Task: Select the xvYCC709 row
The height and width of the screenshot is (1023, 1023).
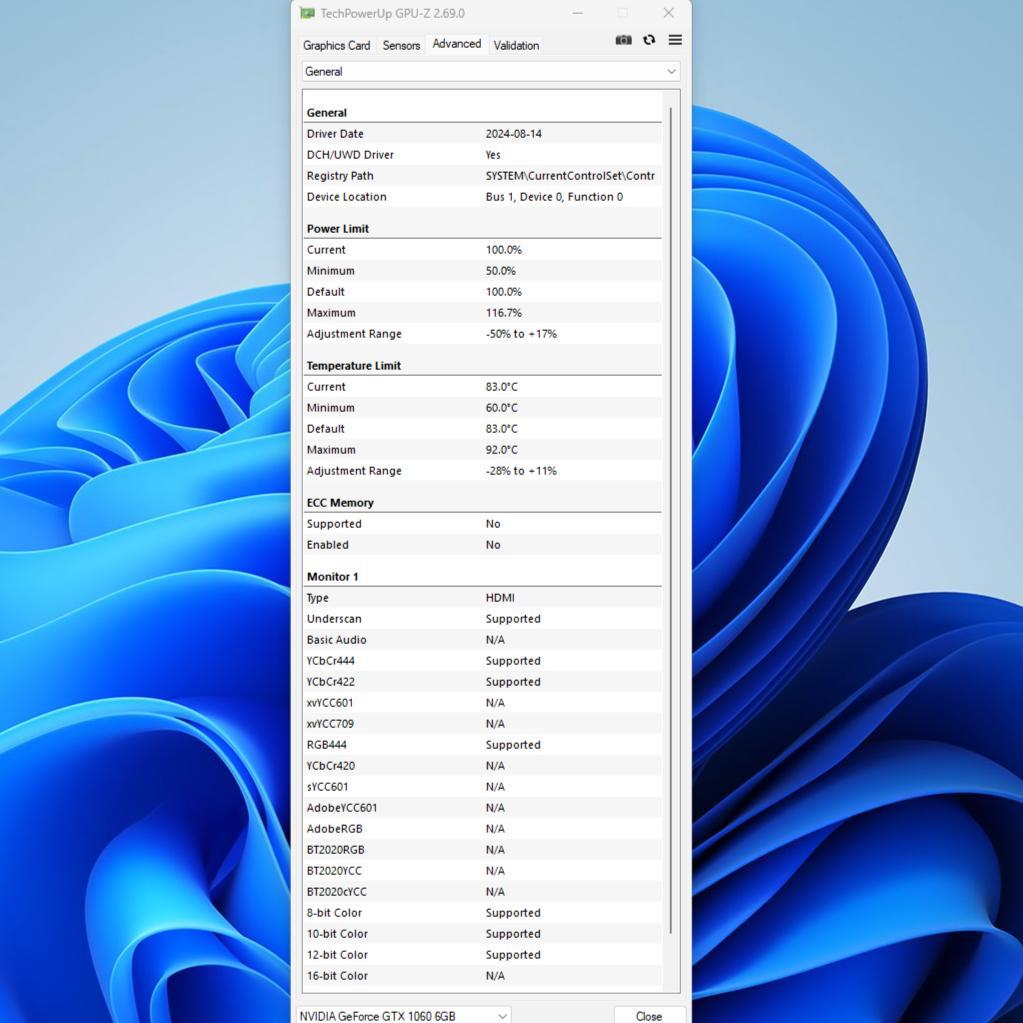Action: (x=483, y=724)
